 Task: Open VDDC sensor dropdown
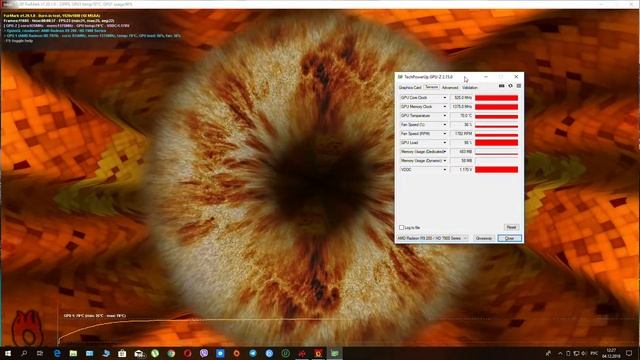(444, 170)
